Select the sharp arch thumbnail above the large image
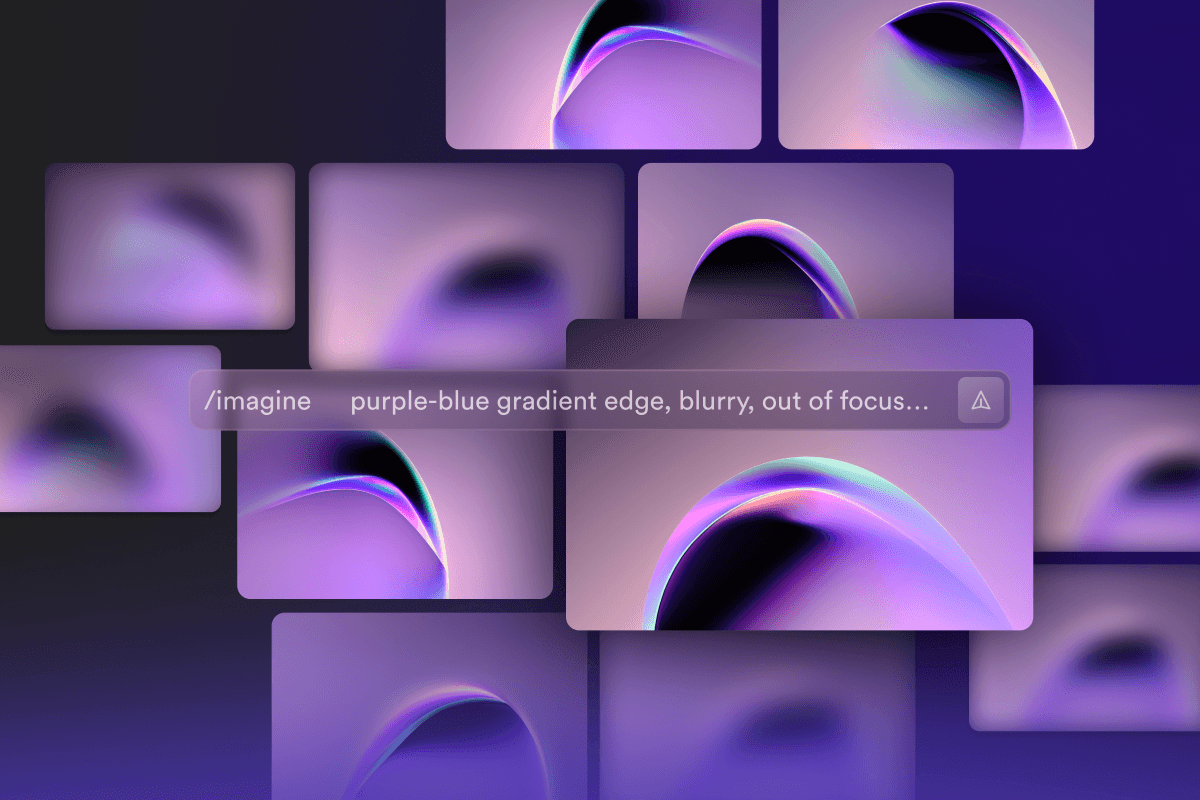This screenshot has height=800, width=1200. coord(795,240)
